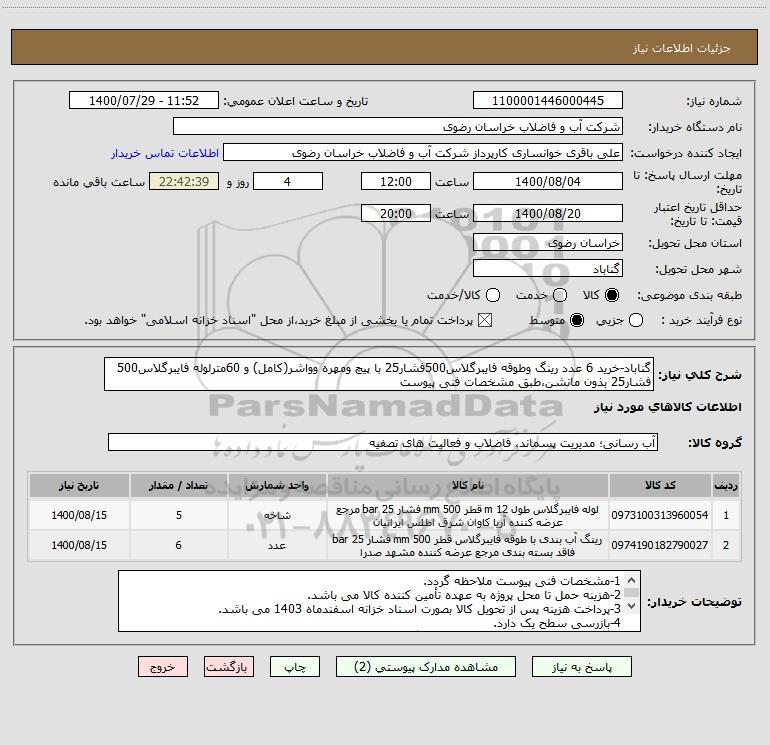Click the sealing ring item name cell
The height and width of the screenshot is (745, 770).
pyautogui.click(x=468, y=545)
